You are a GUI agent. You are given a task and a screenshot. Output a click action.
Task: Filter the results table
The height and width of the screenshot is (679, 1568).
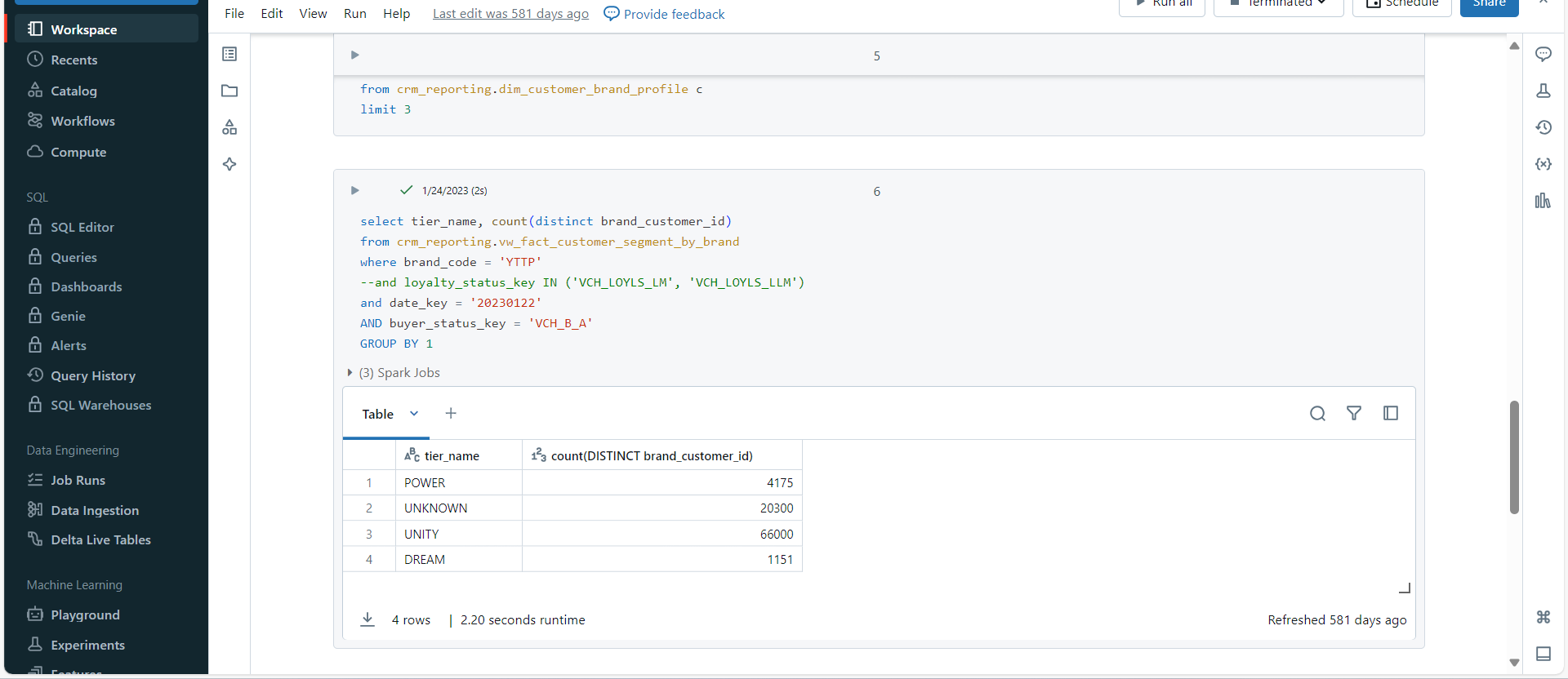pos(1354,414)
